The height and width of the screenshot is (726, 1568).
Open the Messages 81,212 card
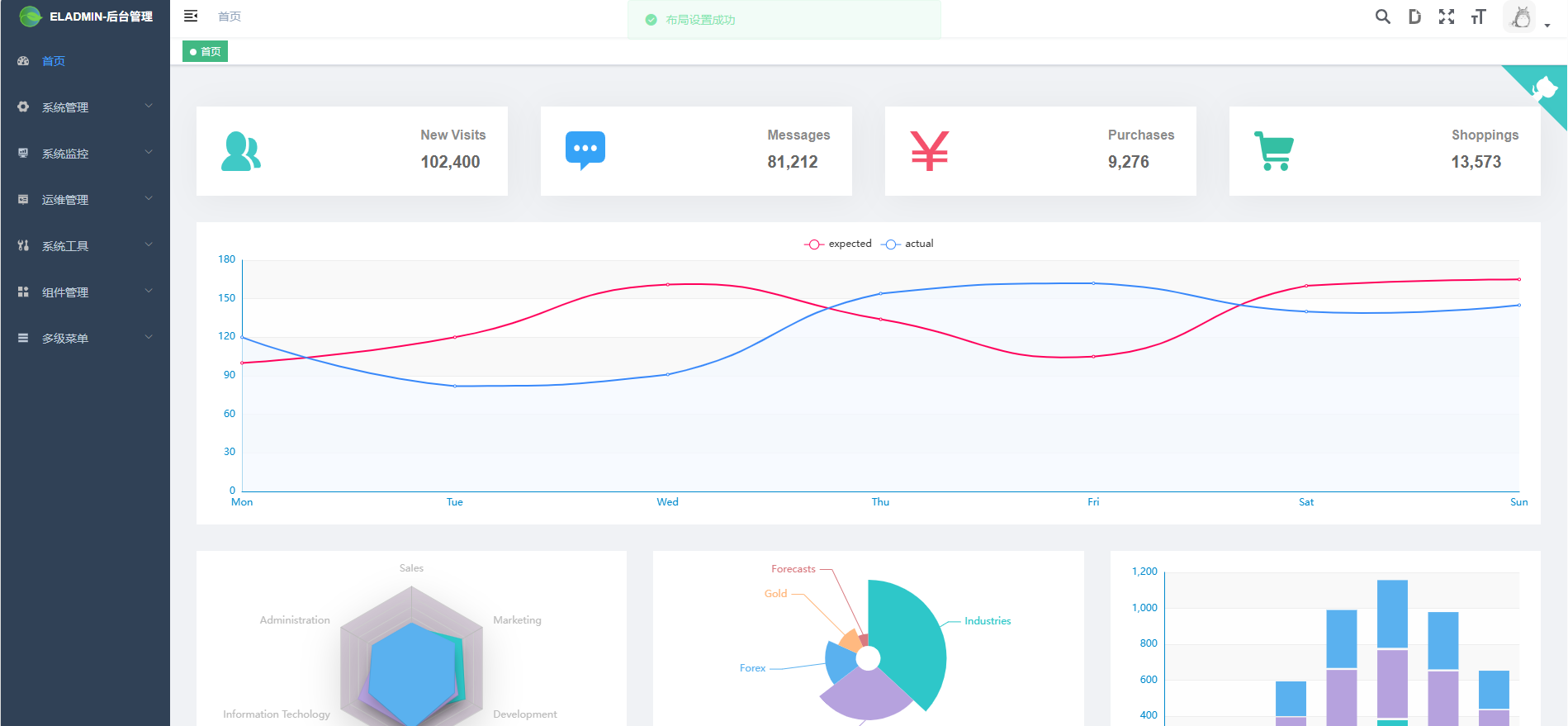coord(696,151)
